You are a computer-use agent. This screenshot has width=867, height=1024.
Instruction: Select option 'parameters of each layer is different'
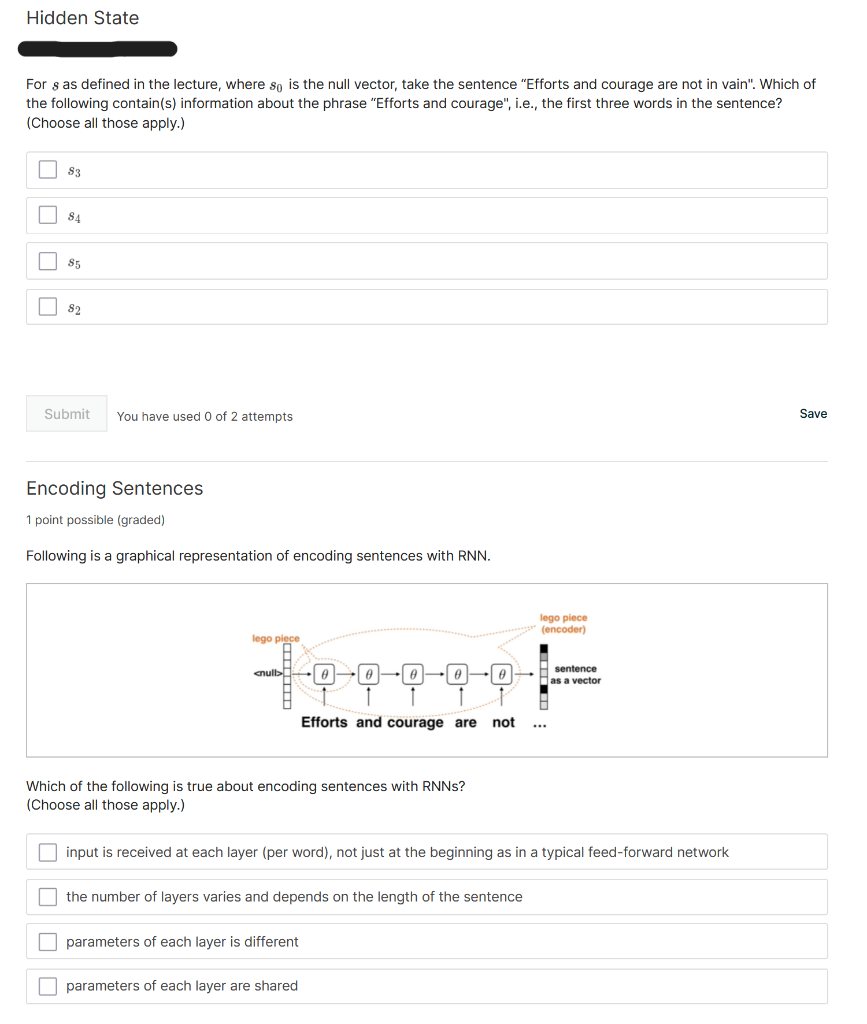(47, 941)
